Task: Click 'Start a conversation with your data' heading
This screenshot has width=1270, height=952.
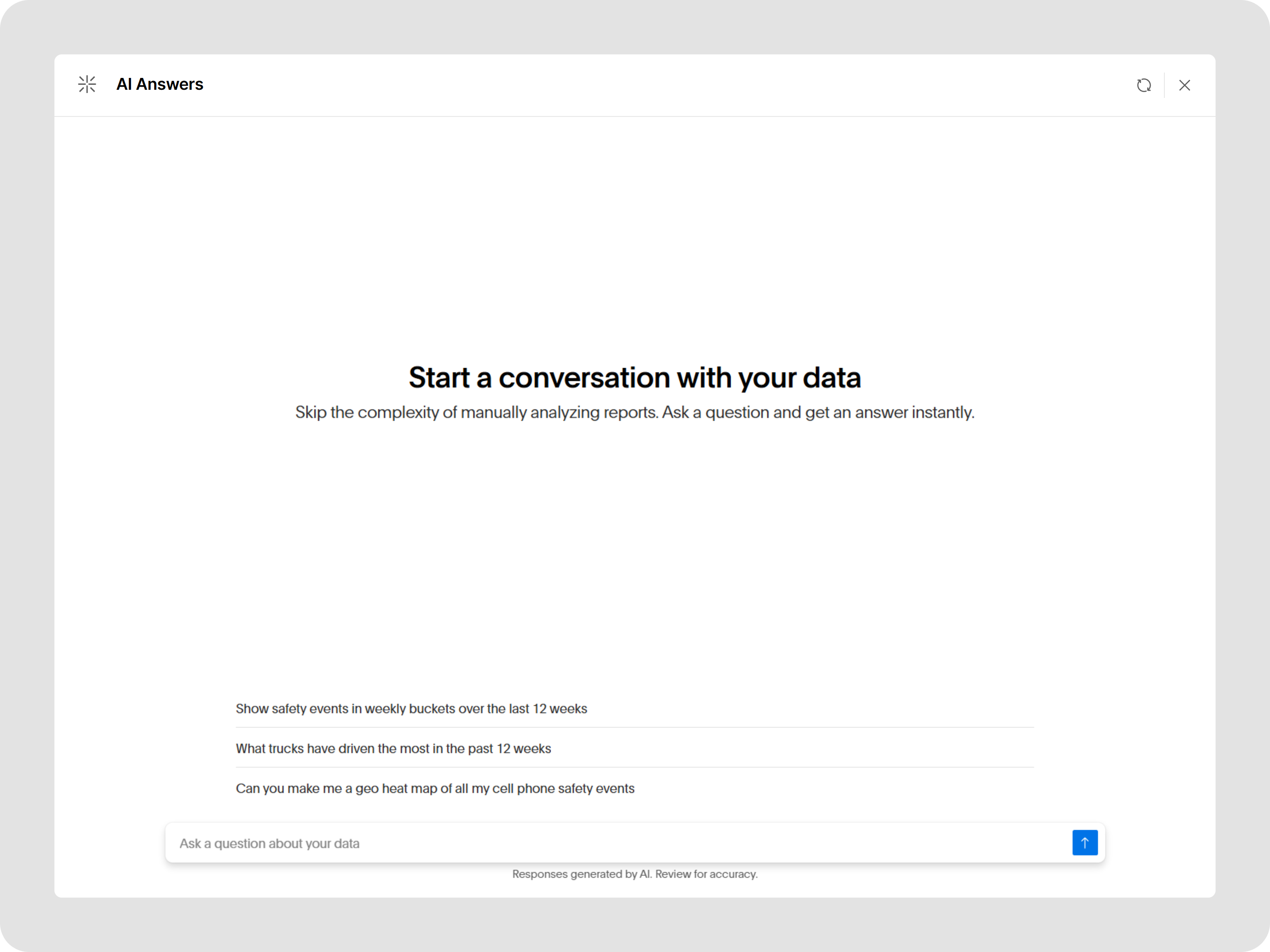Action: tap(635, 378)
